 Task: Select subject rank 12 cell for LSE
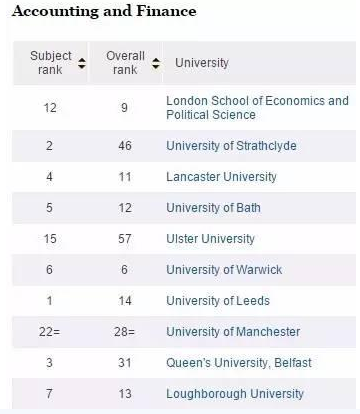pos(50,108)
